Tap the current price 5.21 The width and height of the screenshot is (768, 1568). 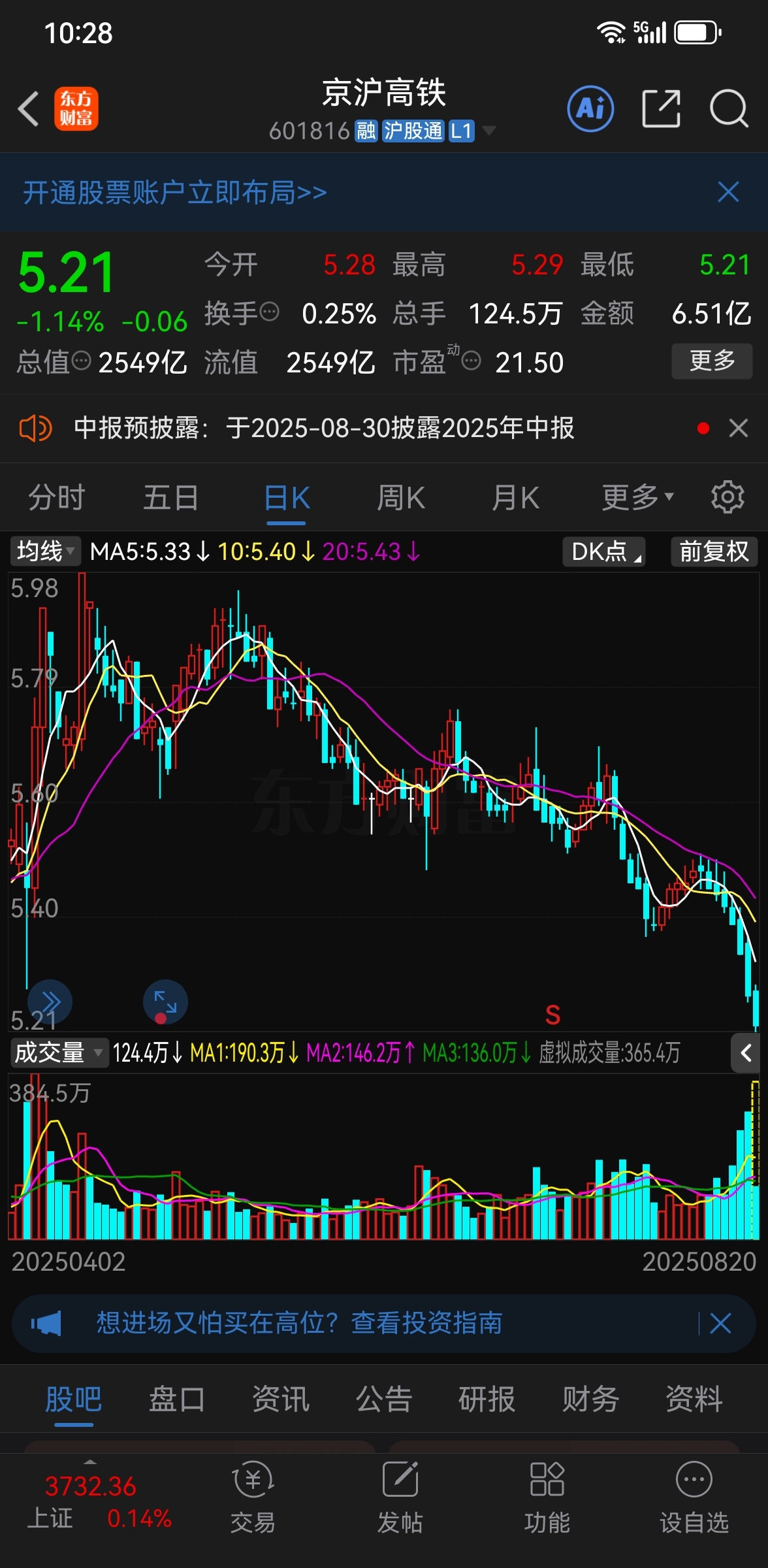pos(67,273)
